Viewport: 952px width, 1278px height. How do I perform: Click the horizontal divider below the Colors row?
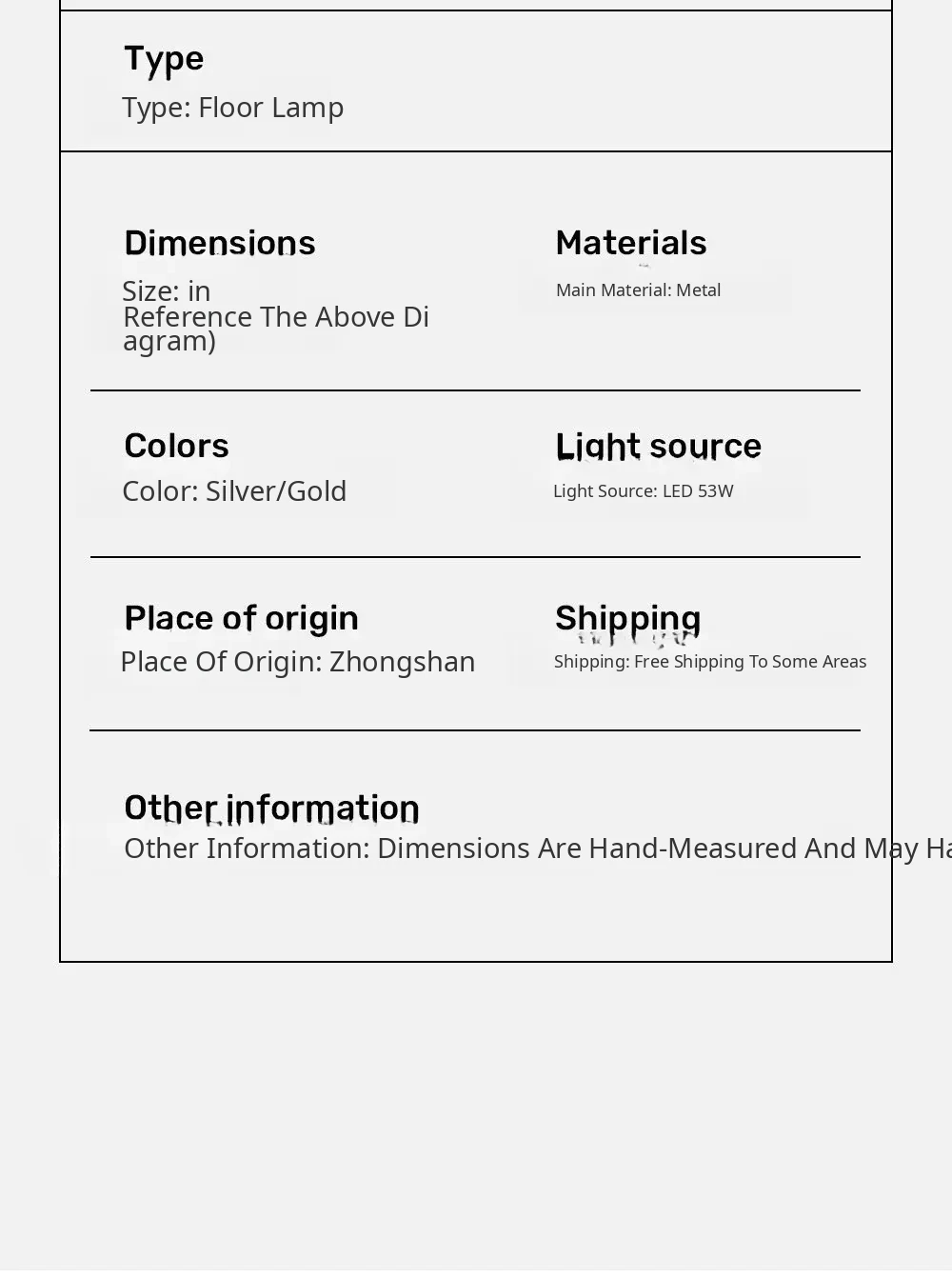(475, 557)
